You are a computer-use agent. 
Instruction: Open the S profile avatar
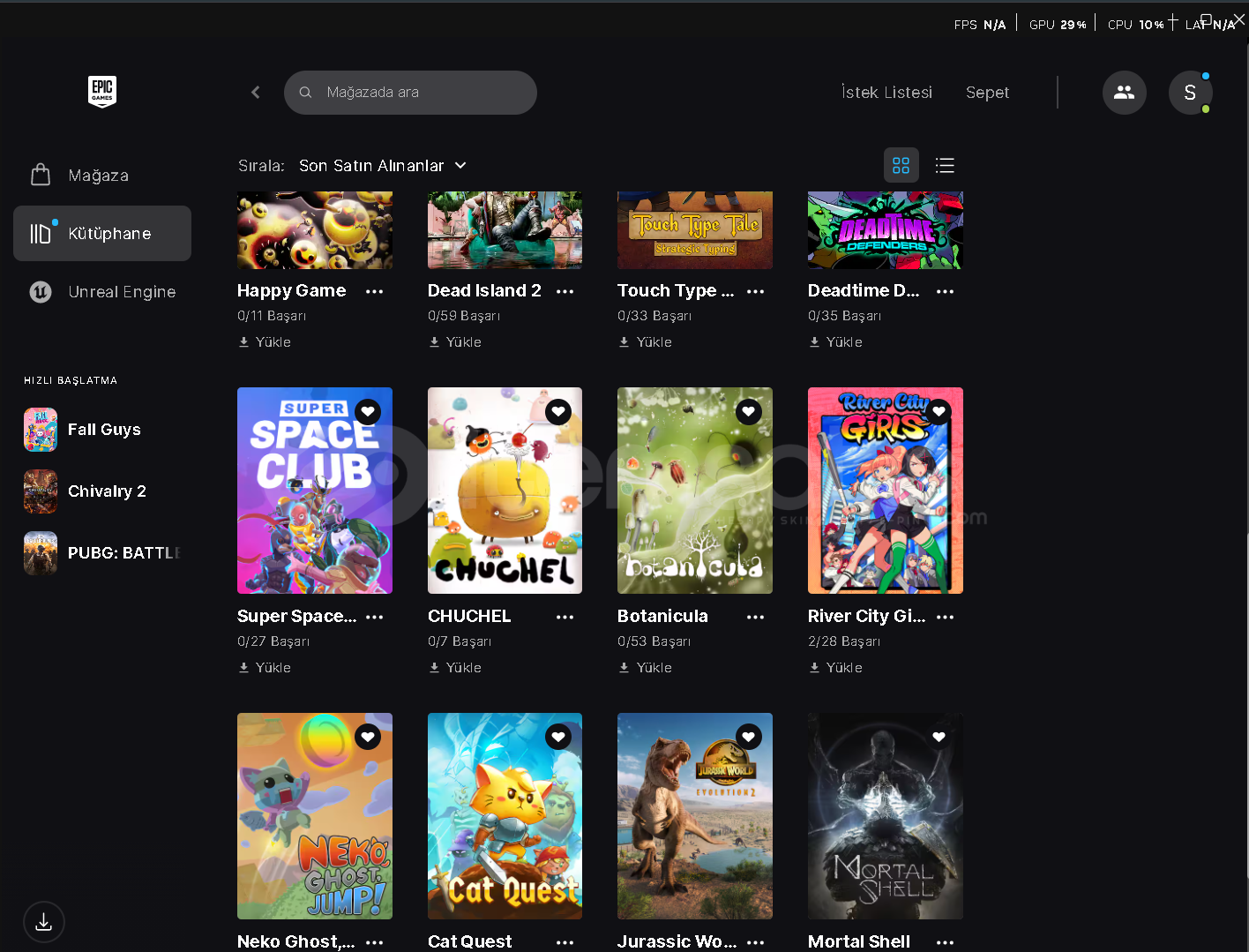1190,92
